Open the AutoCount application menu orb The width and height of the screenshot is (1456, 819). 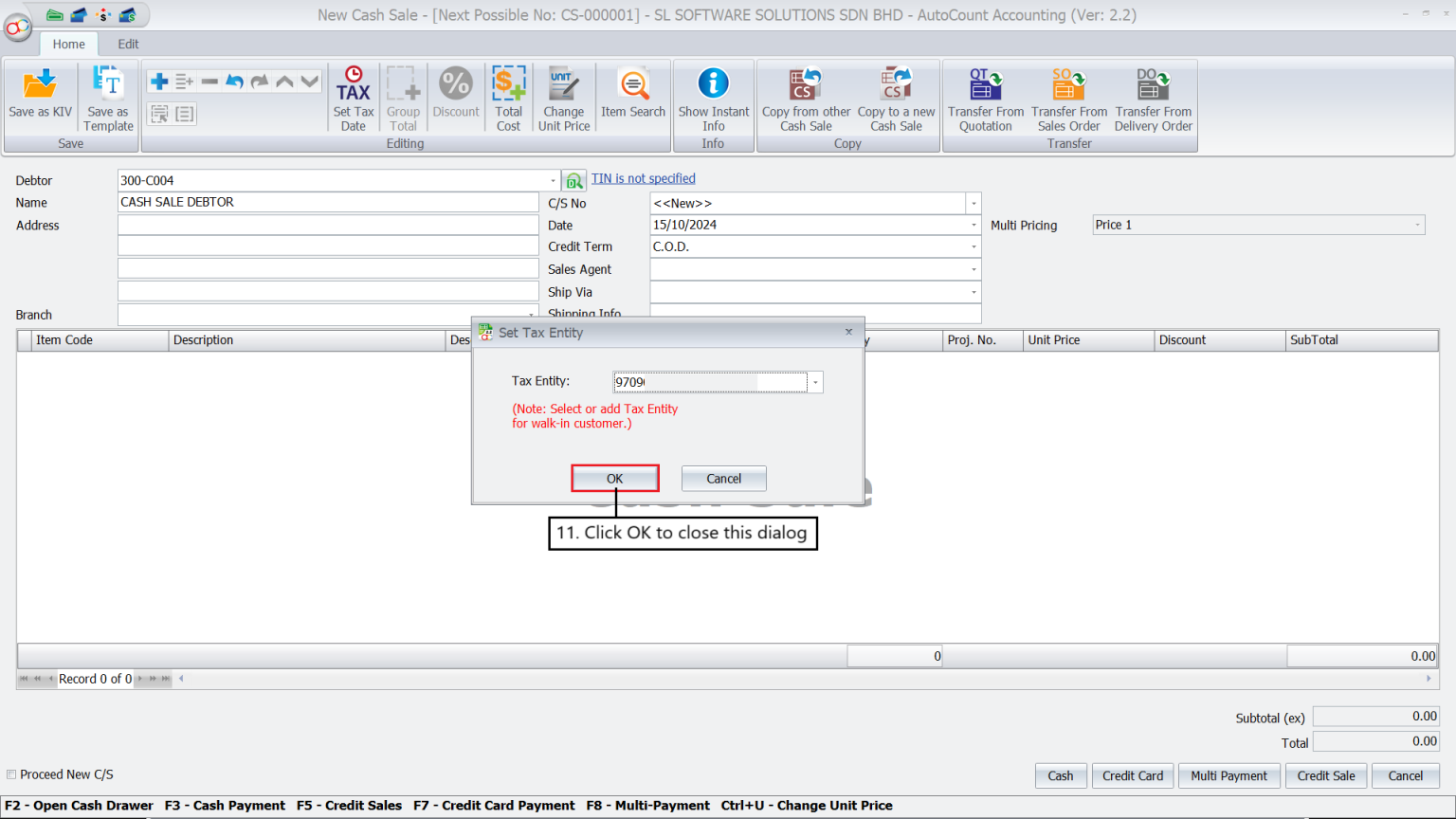coord(17,27)
